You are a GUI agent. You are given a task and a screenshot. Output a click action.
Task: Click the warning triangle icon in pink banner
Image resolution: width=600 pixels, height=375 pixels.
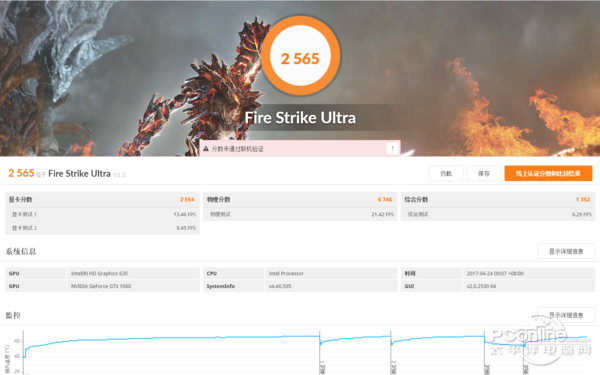click(x=206, y=148)
